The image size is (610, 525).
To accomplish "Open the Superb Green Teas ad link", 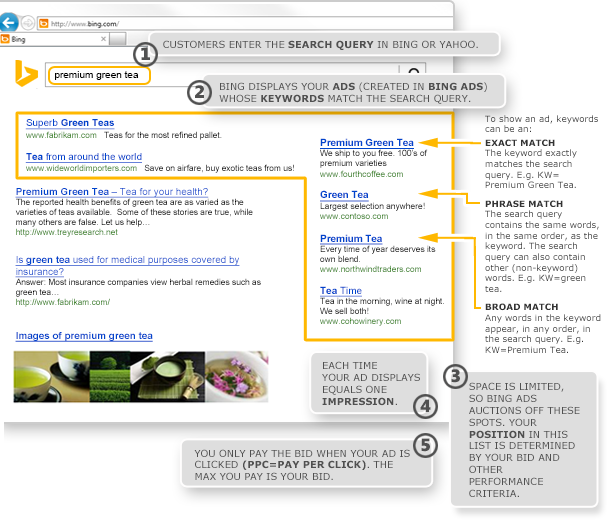I will (70, 122).
